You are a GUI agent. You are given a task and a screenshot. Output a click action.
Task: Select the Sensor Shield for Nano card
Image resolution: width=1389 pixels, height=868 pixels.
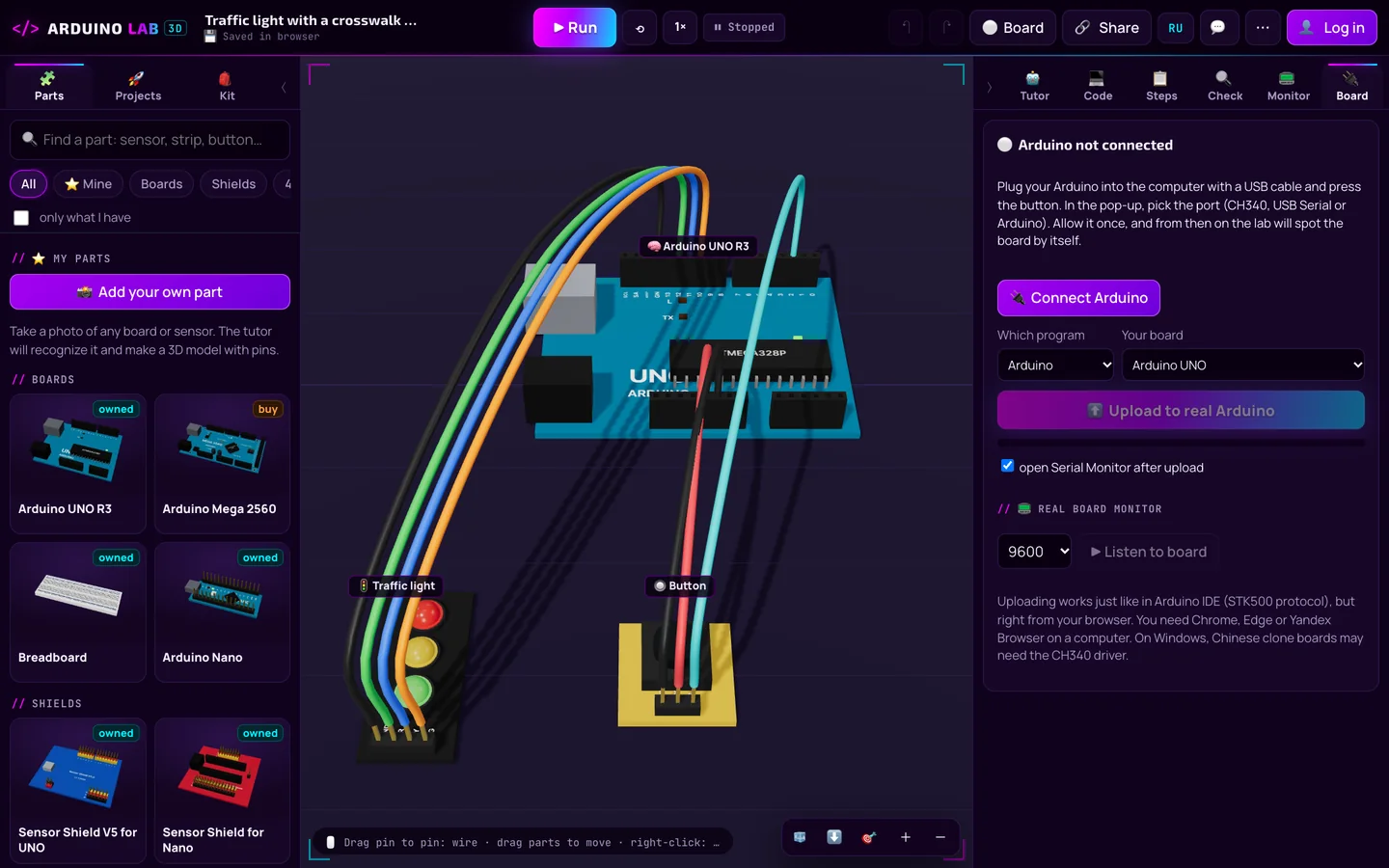222,790
